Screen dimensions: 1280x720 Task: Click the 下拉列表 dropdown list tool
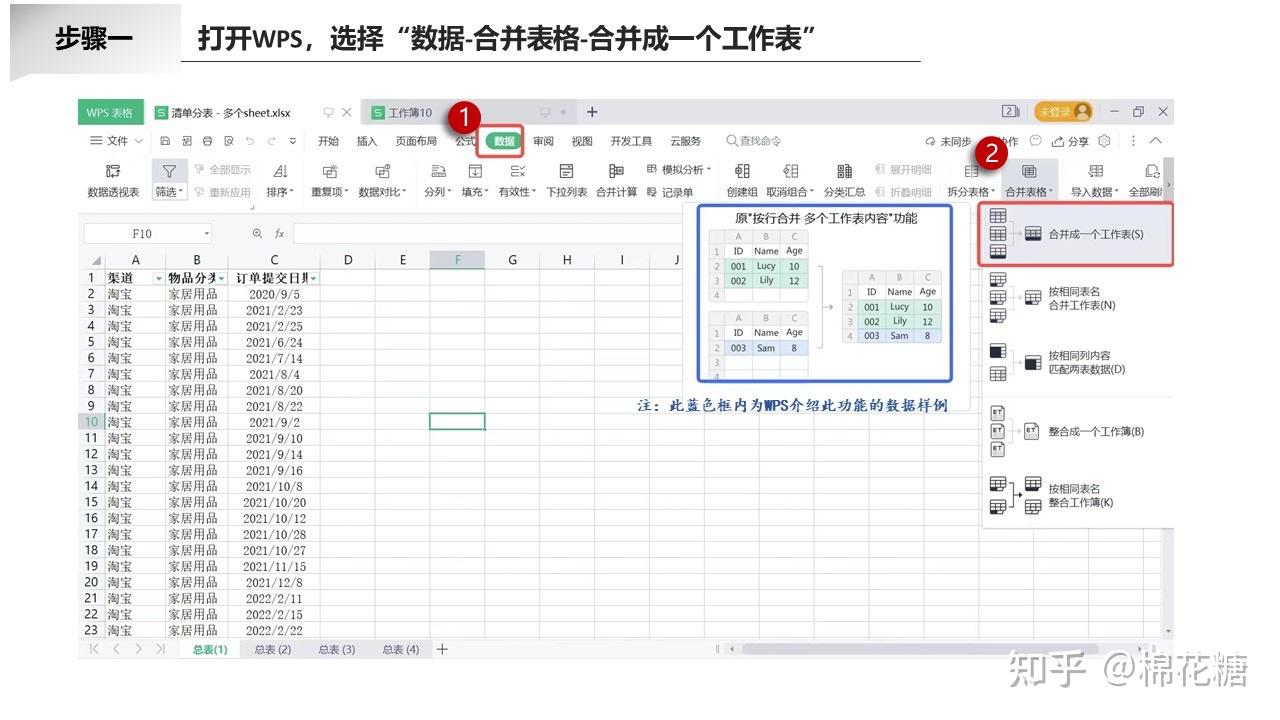[x=566, y=180]
